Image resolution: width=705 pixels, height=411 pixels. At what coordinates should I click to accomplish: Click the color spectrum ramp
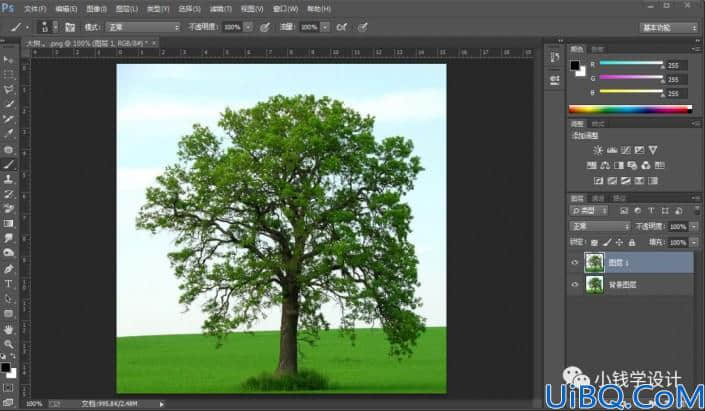[x=630, y=109]
